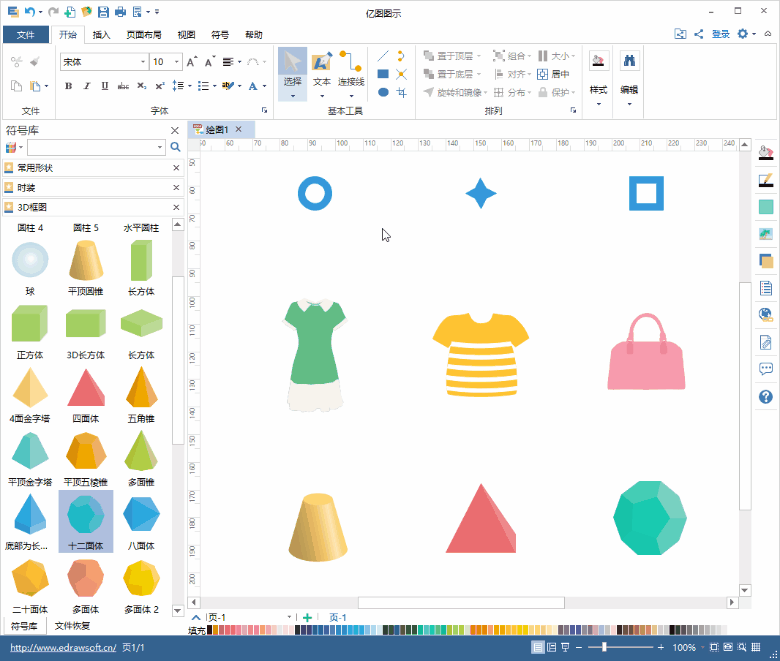The height and width of the screenshot is (661, 780).
Task: Toggle italic formatting
Action: click(87, 86)
